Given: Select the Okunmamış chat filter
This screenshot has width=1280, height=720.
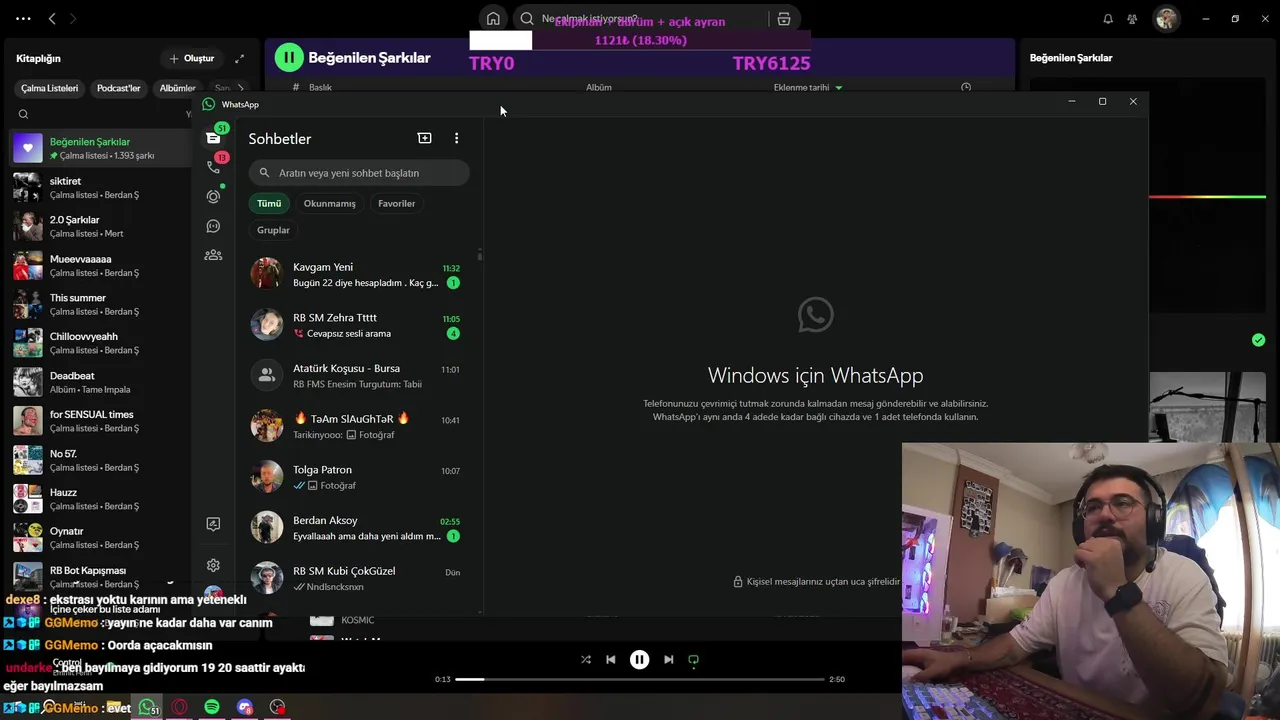Looking at the screenshot, I should [329, 203].
